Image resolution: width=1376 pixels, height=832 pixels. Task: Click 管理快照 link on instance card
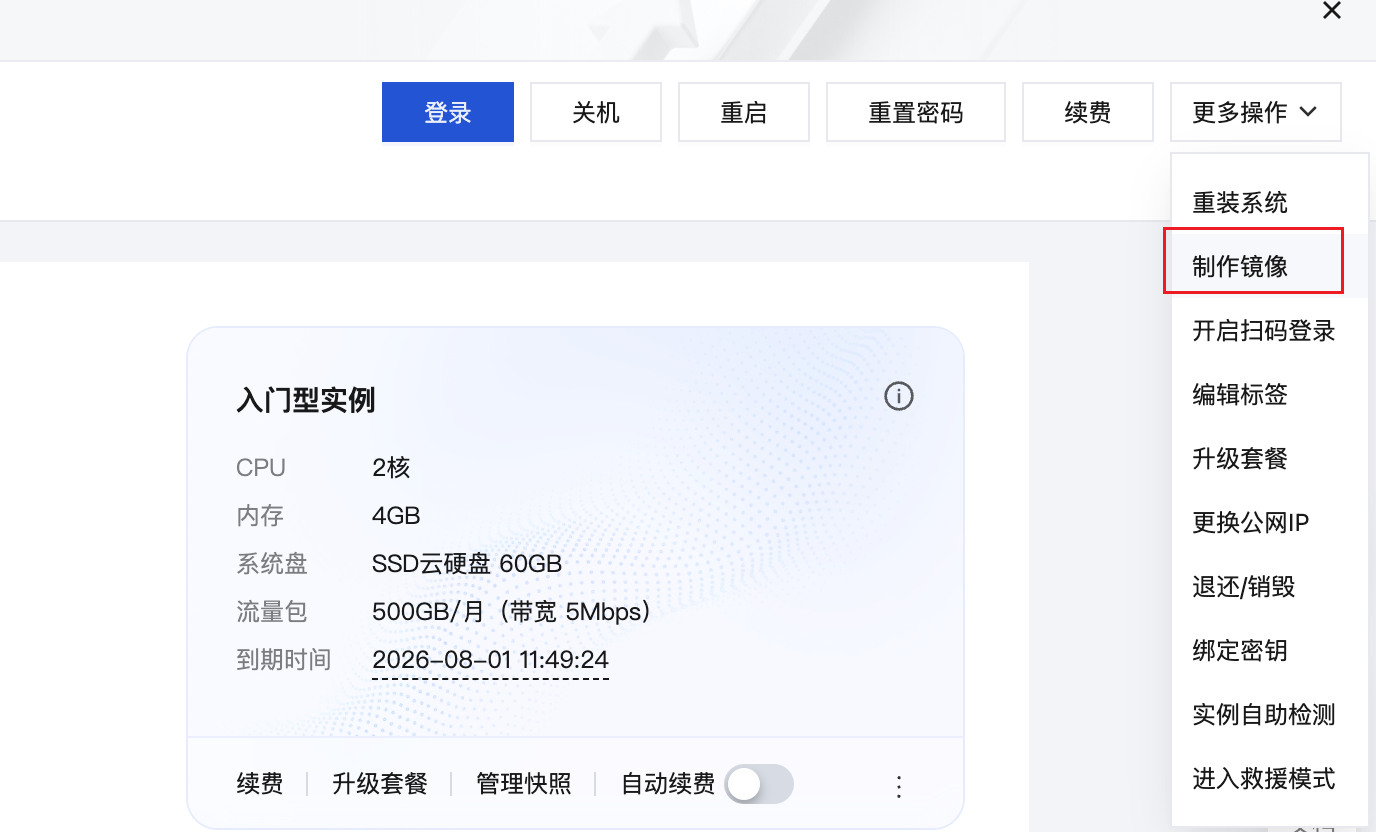coord(524,784)
